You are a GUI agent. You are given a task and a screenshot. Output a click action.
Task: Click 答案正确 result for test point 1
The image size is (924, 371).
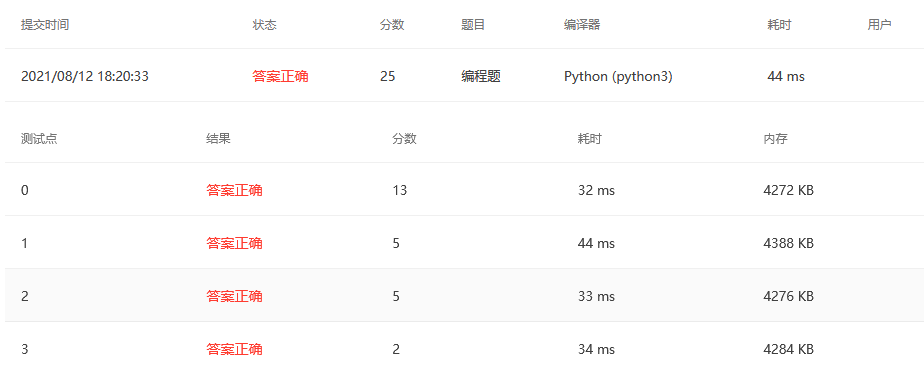[235, 243]
